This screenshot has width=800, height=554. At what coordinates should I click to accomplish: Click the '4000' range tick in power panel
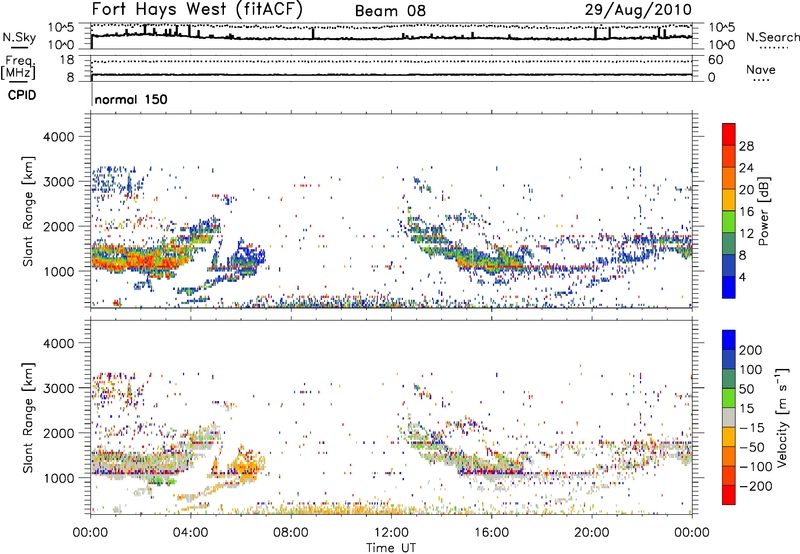pos(58,137)
